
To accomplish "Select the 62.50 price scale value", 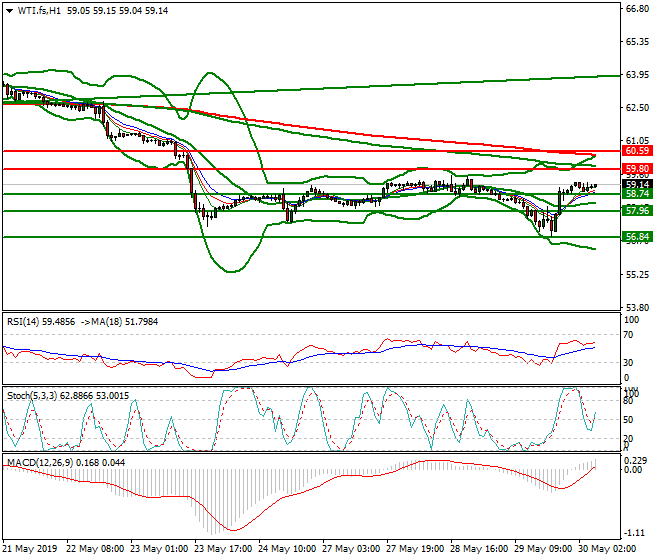I will click(x=637, y=107).
